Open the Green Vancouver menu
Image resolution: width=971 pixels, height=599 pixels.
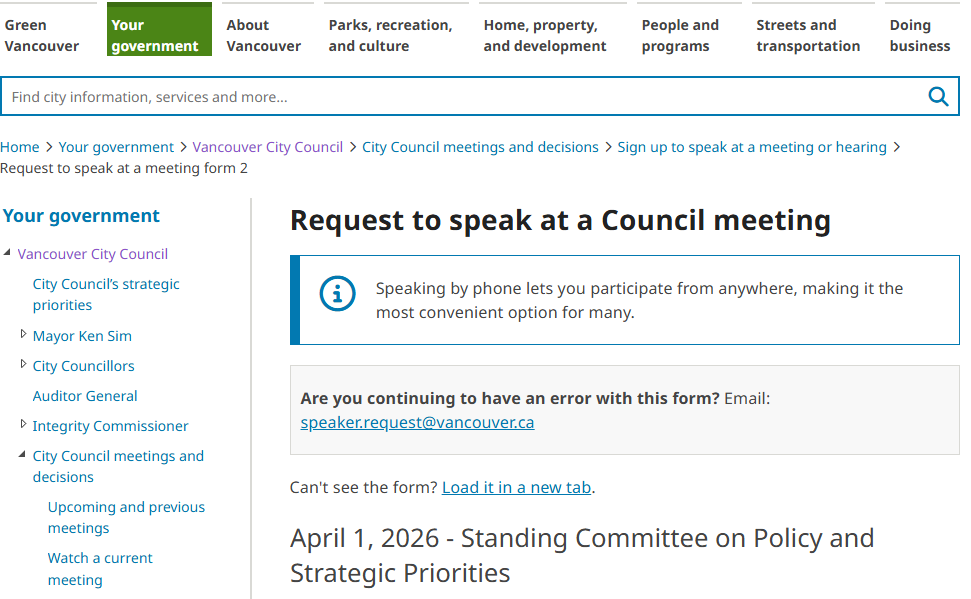pyautogui.click(x=41, y=35)
